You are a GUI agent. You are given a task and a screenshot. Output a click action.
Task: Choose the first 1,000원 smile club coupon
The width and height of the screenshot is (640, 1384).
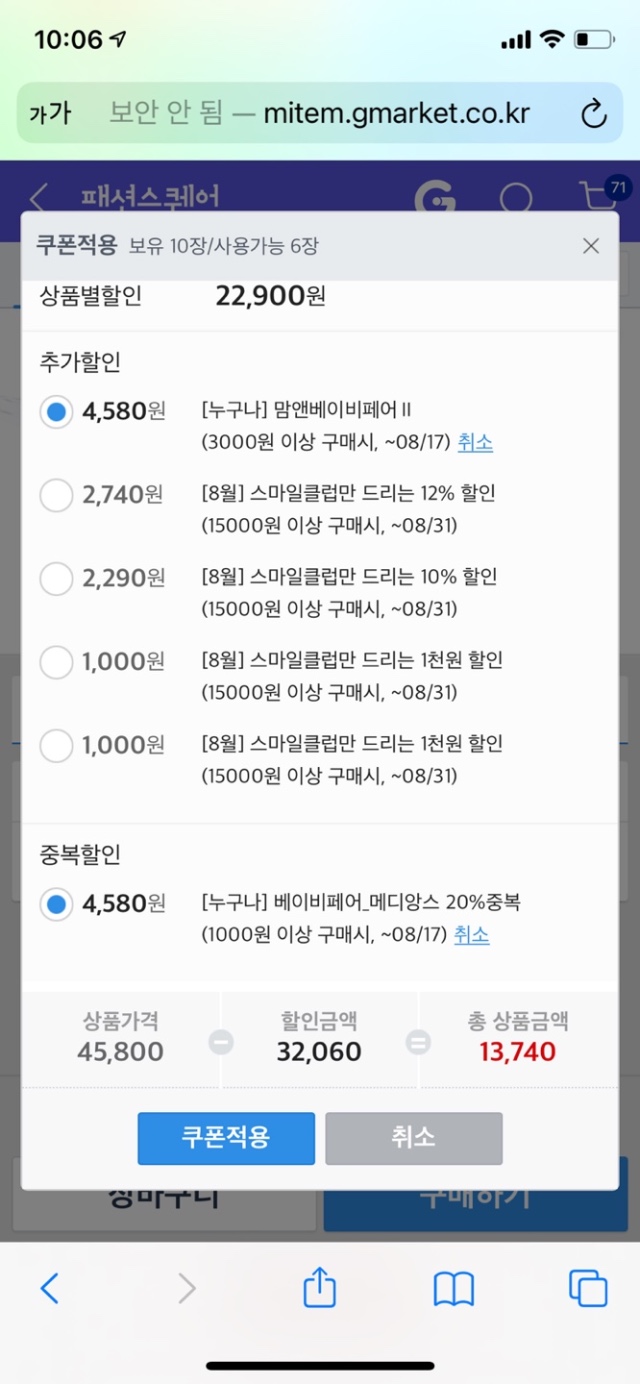pos(57,661)
